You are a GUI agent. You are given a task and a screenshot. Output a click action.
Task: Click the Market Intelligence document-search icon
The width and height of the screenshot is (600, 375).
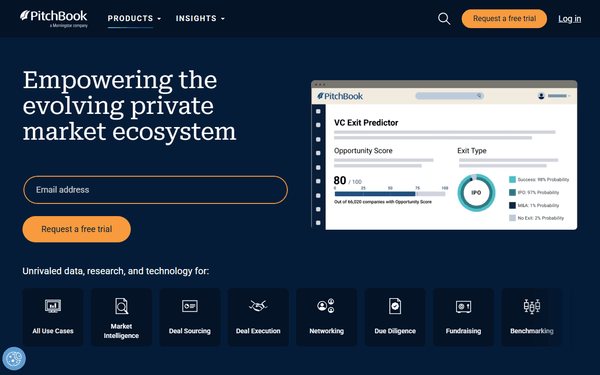(x=121, y=306)
